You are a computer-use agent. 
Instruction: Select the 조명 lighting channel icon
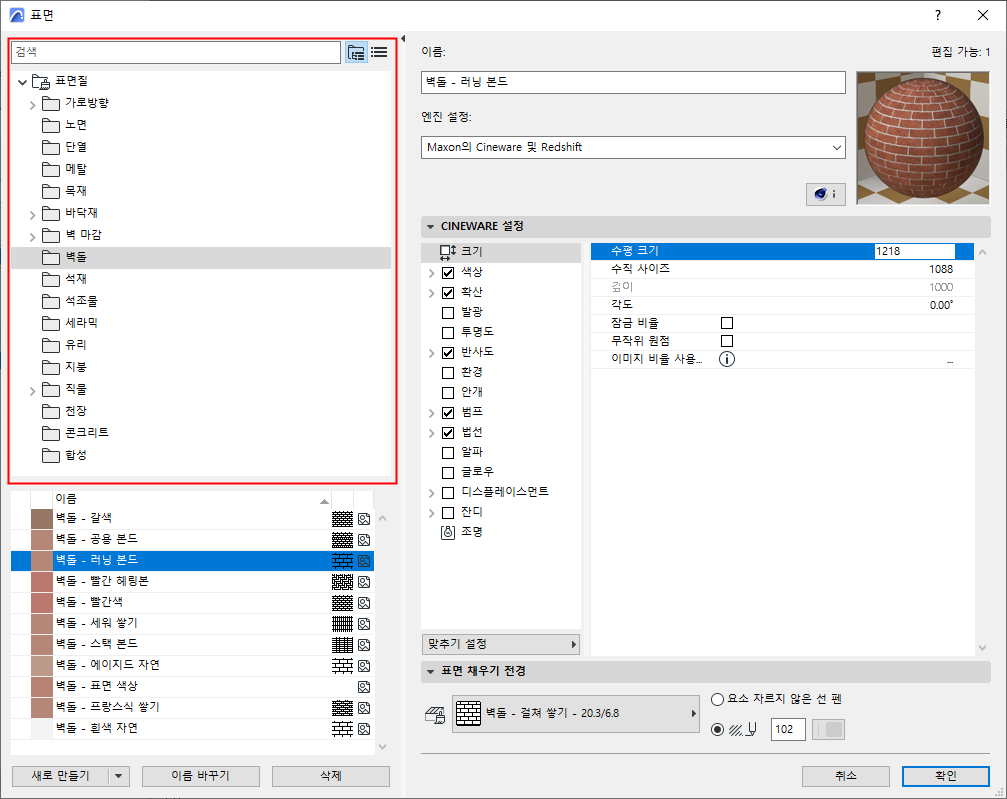[x=448, y=532]
